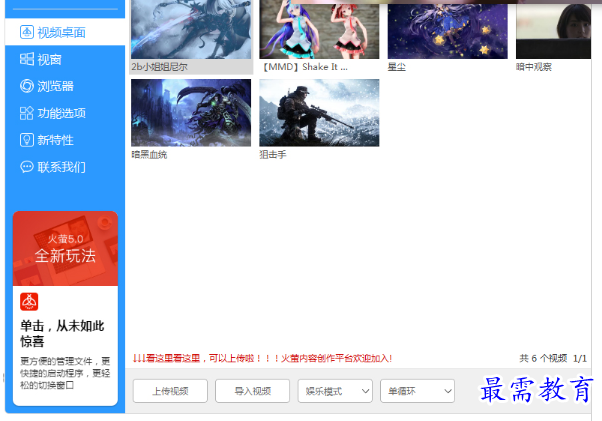602x421 pixels.
Task: Click the 1/1 page indicator
Action: (580, 358)
